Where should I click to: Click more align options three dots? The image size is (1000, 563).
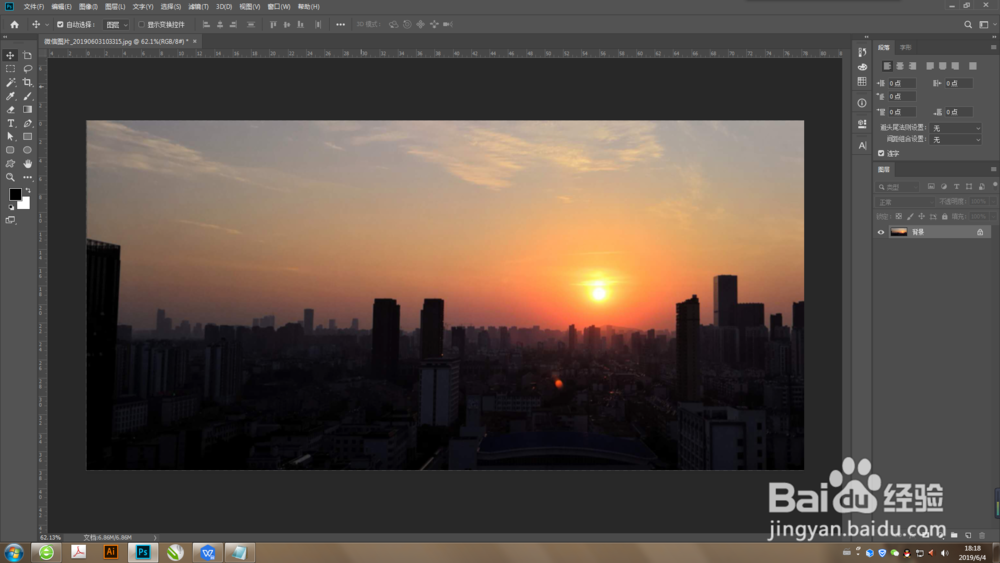click(341, 24)
